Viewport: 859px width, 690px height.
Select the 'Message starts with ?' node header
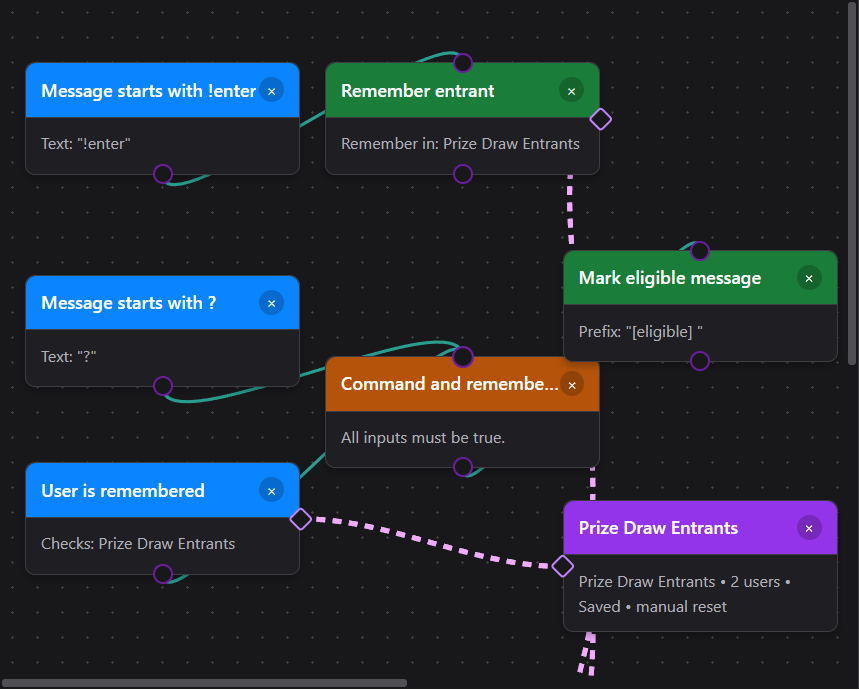(162, 303)
